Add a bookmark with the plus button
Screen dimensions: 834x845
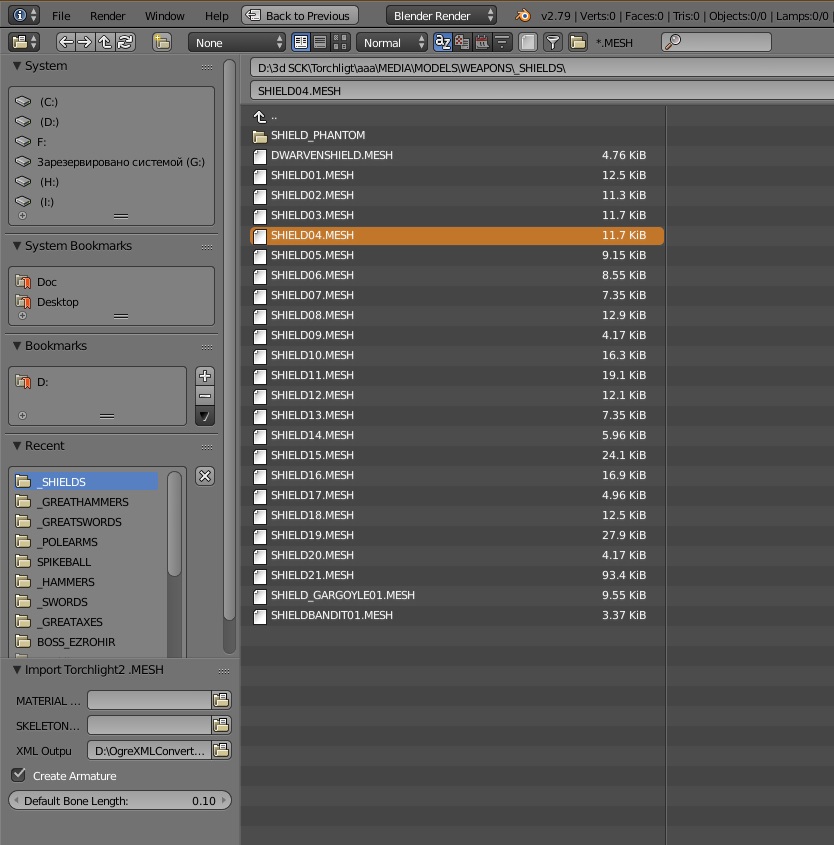(205, 376)
